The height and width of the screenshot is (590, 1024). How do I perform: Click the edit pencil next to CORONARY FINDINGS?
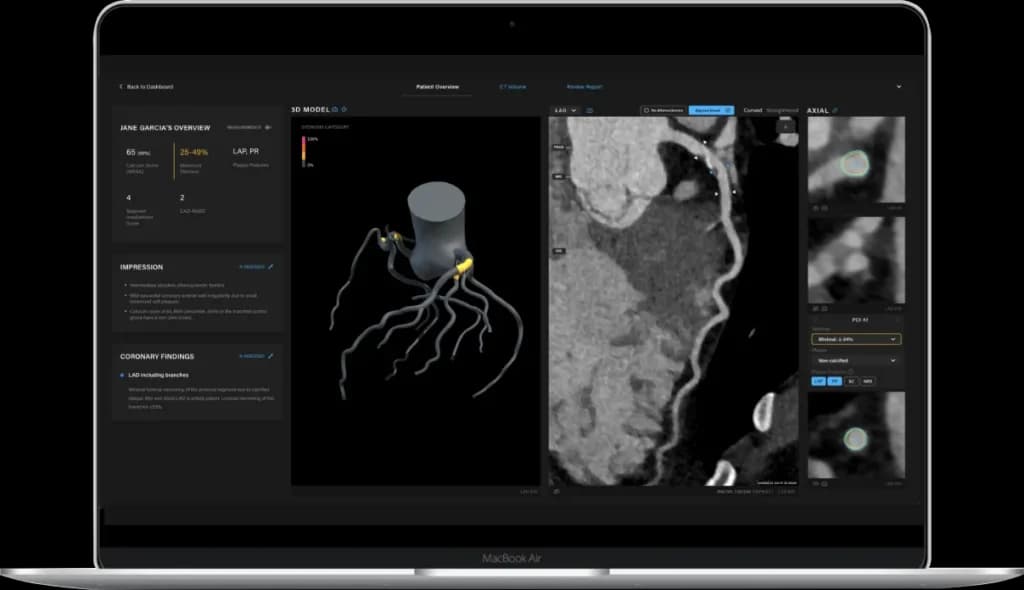pyautogui.click(x=270, y=356)
